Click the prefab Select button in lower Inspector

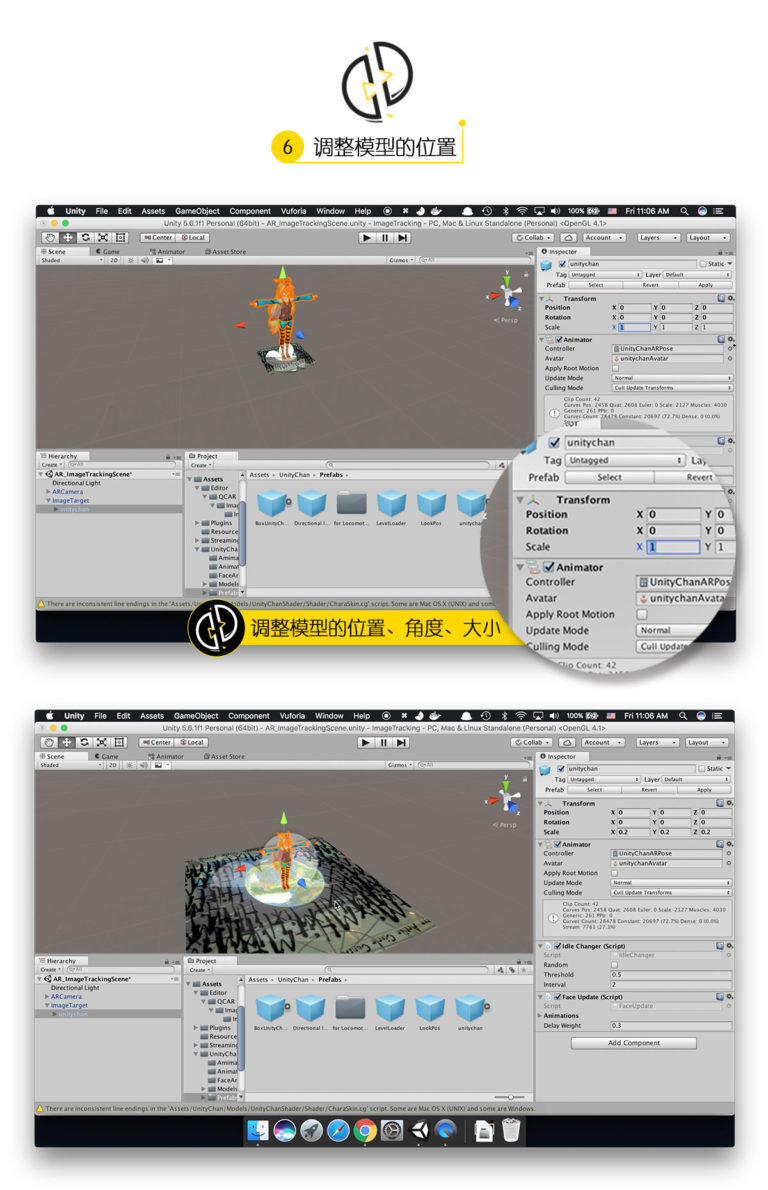594,789
